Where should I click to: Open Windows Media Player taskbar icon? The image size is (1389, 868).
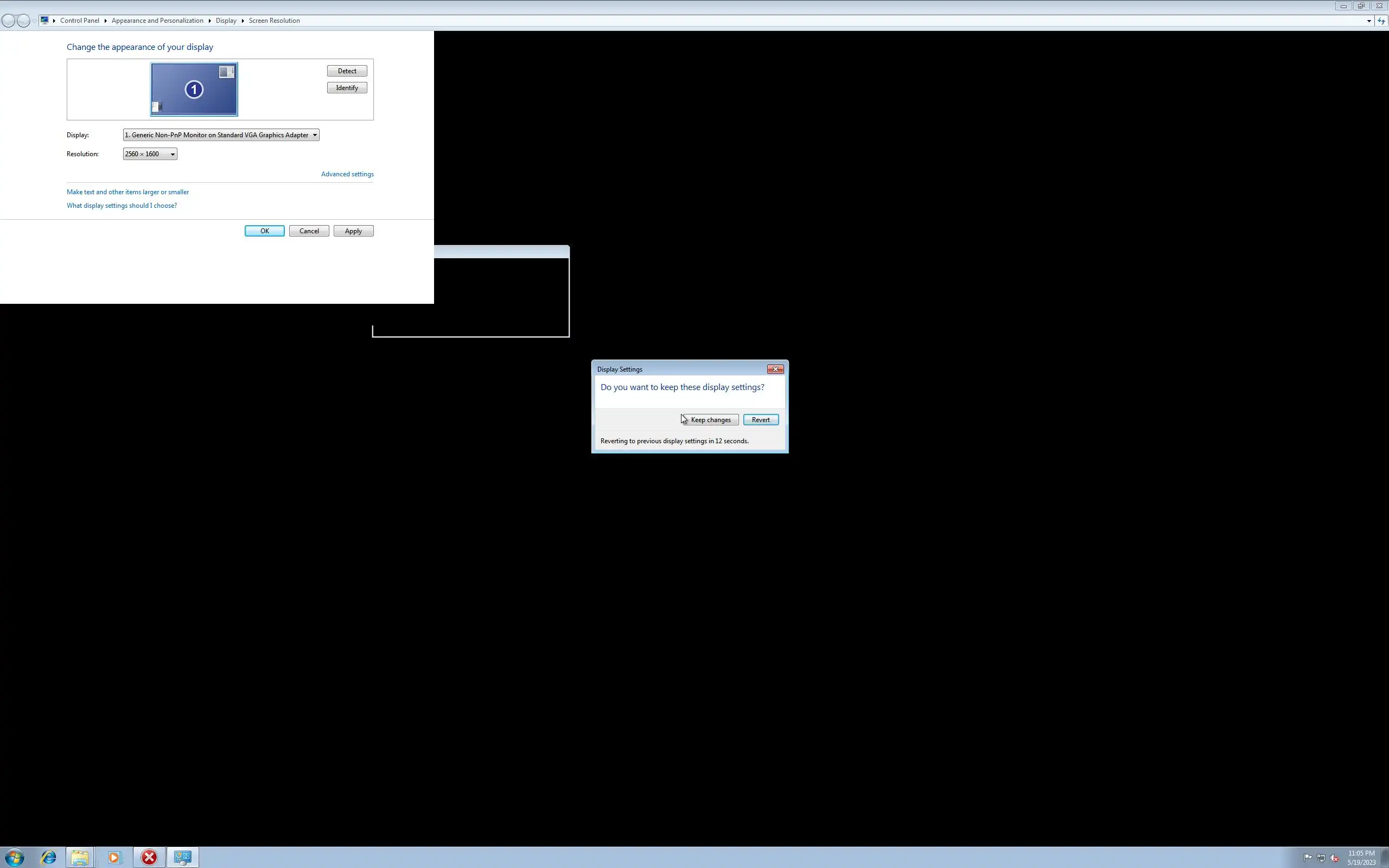pyautogui.click(x=114, y=857)
